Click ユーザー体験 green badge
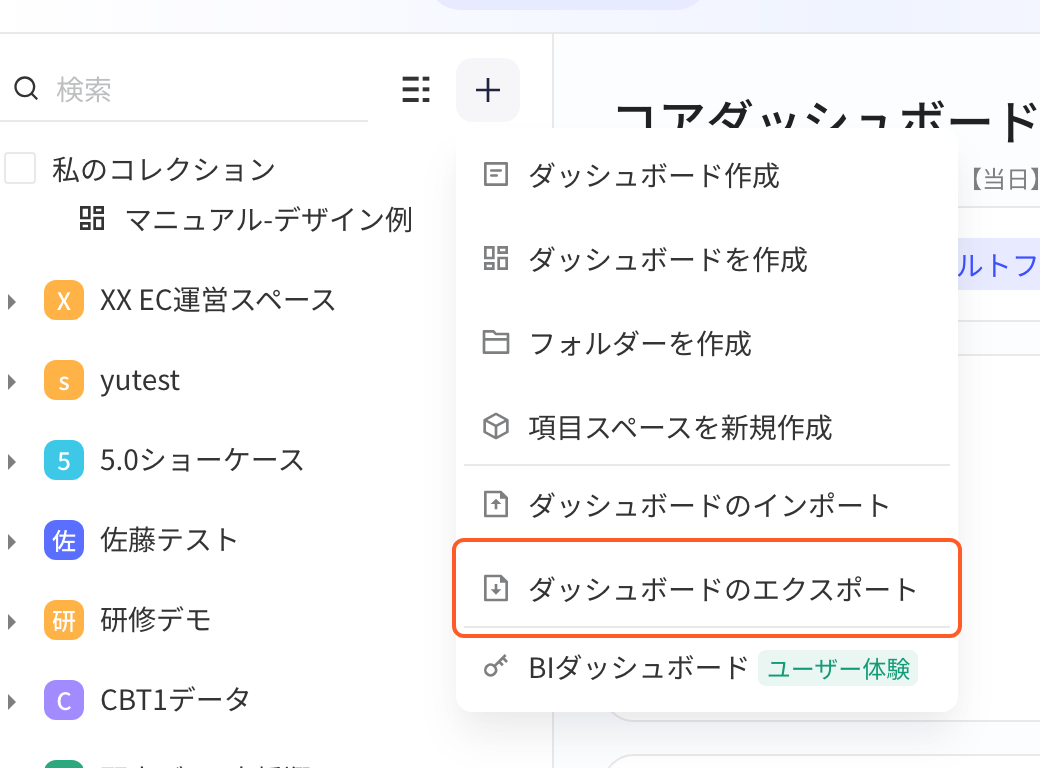The width and height of the screenshot is (1040, 768). [x=838, y=669]
